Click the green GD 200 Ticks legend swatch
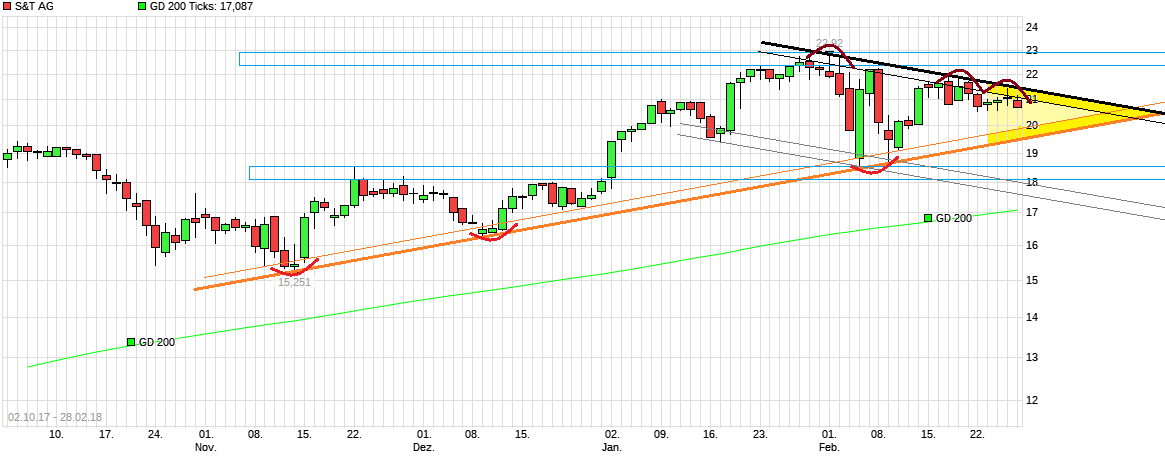The height and width of the screenshot is (460, 1165). coord(142,6)
